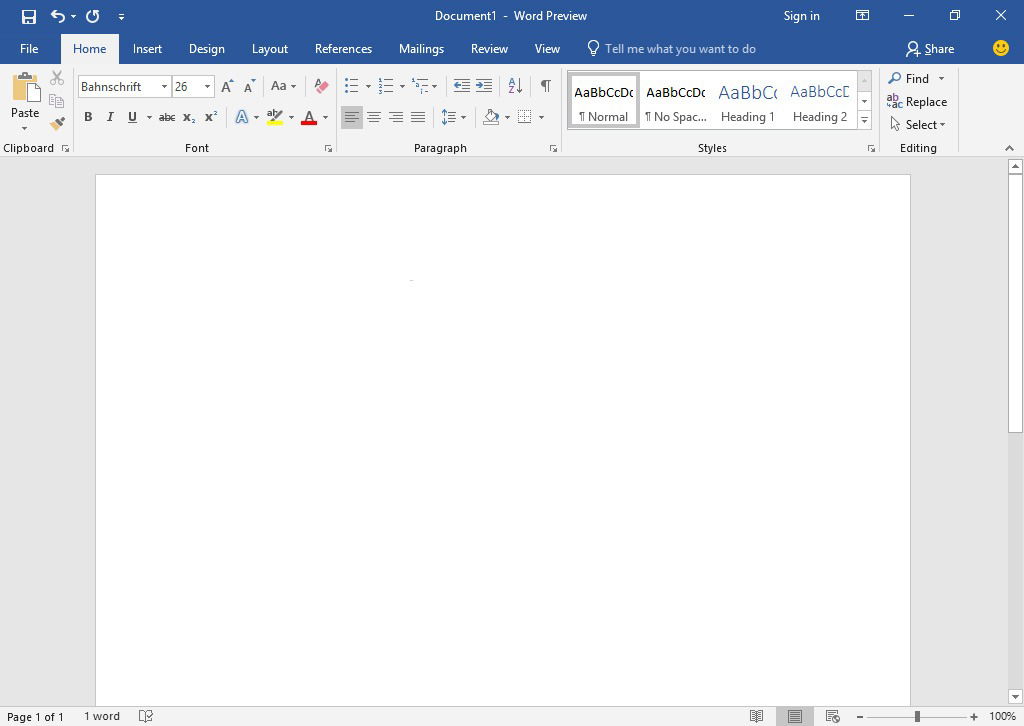Align text right
Image resolution: width=1024 pixels, height=726 pixels.
pyautogui.click(x=396, y=118)
